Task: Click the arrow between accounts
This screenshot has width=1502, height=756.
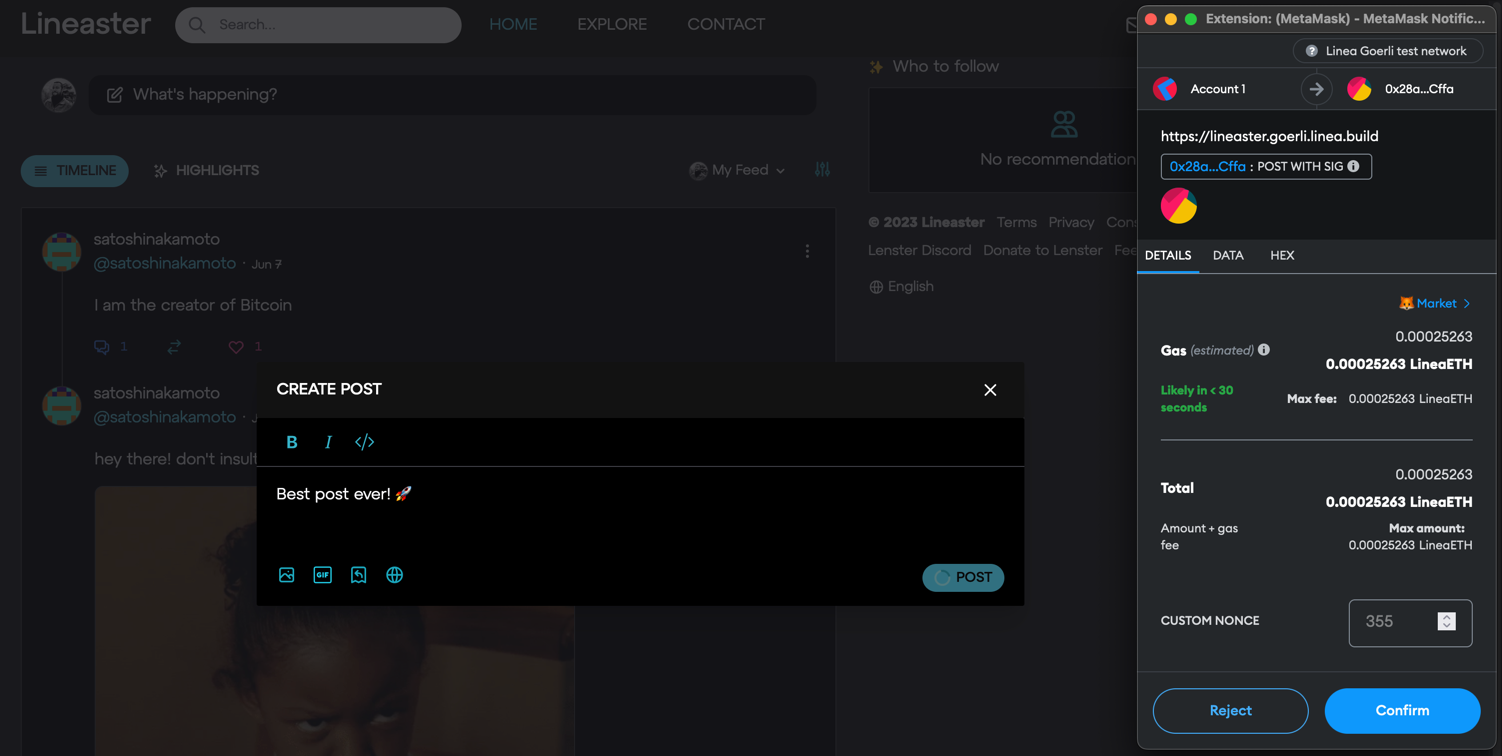Action: pyautogui.click(x=1316, y=89)
